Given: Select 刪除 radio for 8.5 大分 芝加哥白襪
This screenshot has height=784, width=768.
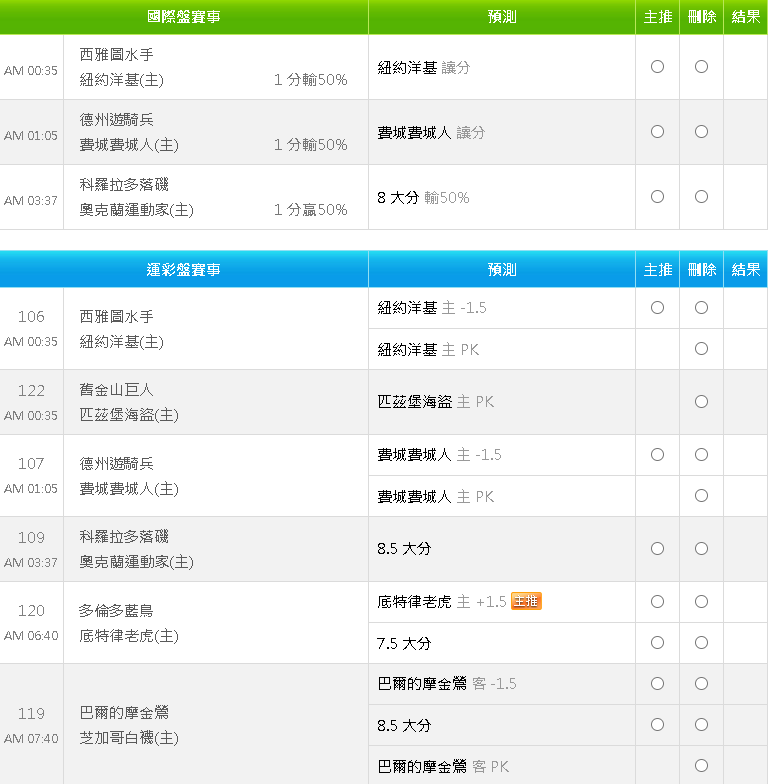Looking at the screenshot, I should tap(701, 724).
